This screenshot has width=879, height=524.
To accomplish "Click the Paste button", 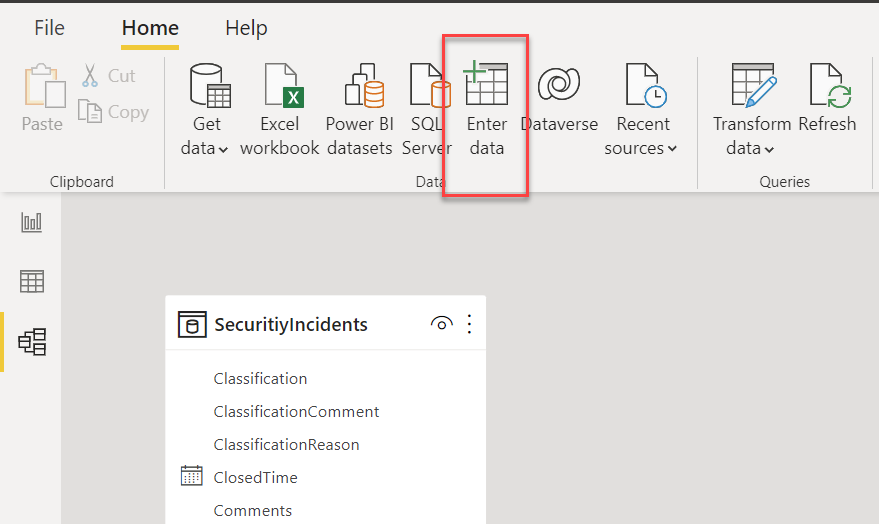I will click(43, 99).
